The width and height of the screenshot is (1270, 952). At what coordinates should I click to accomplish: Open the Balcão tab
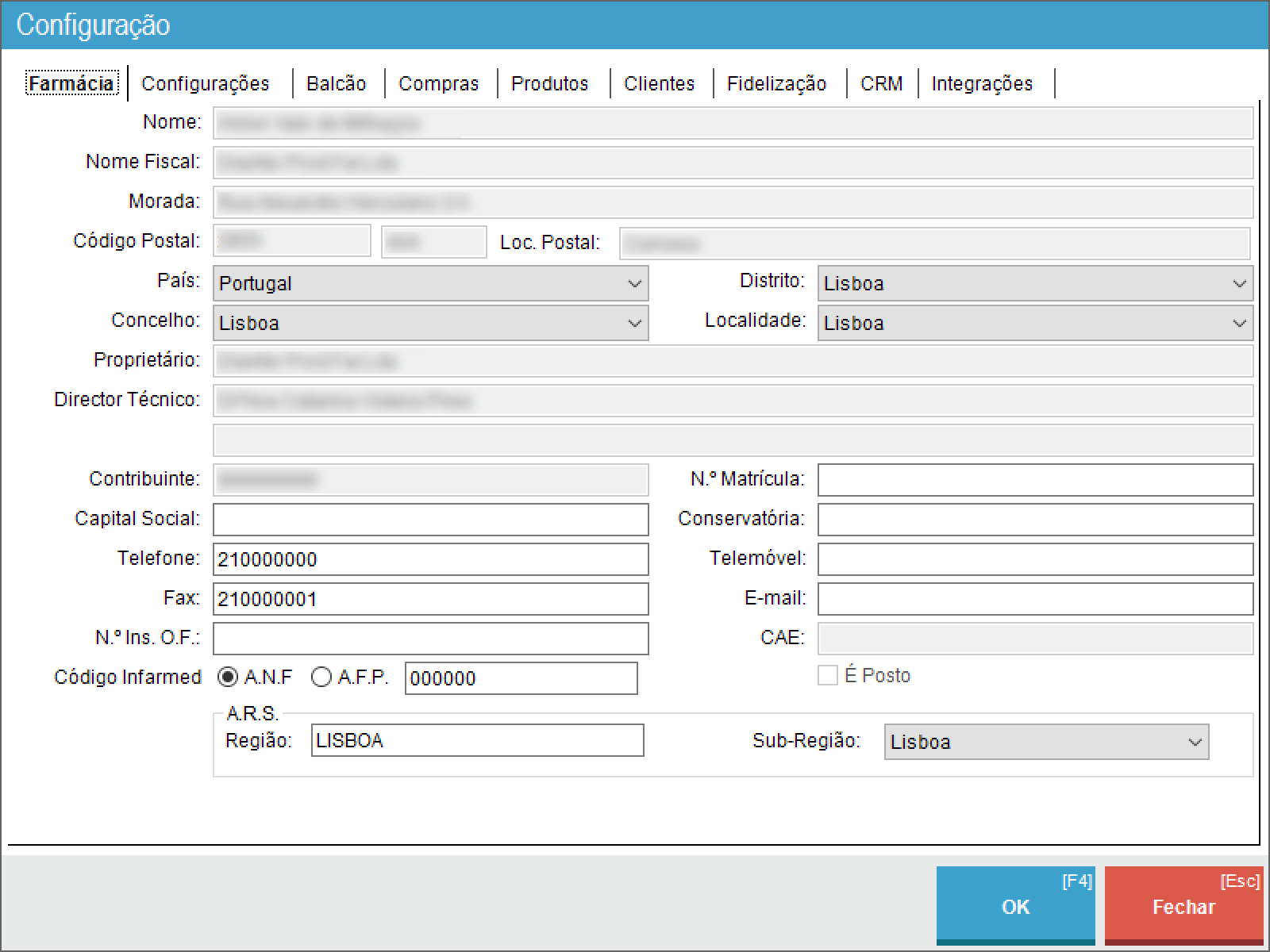337,83
